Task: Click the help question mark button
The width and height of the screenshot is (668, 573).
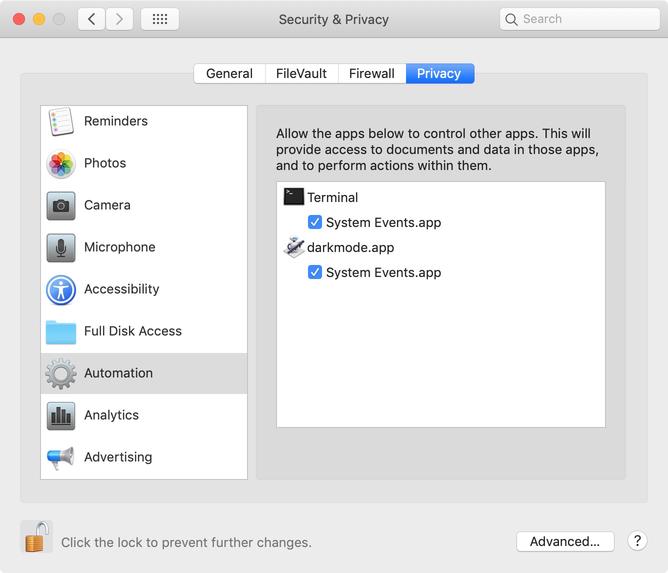Action: 637,541
